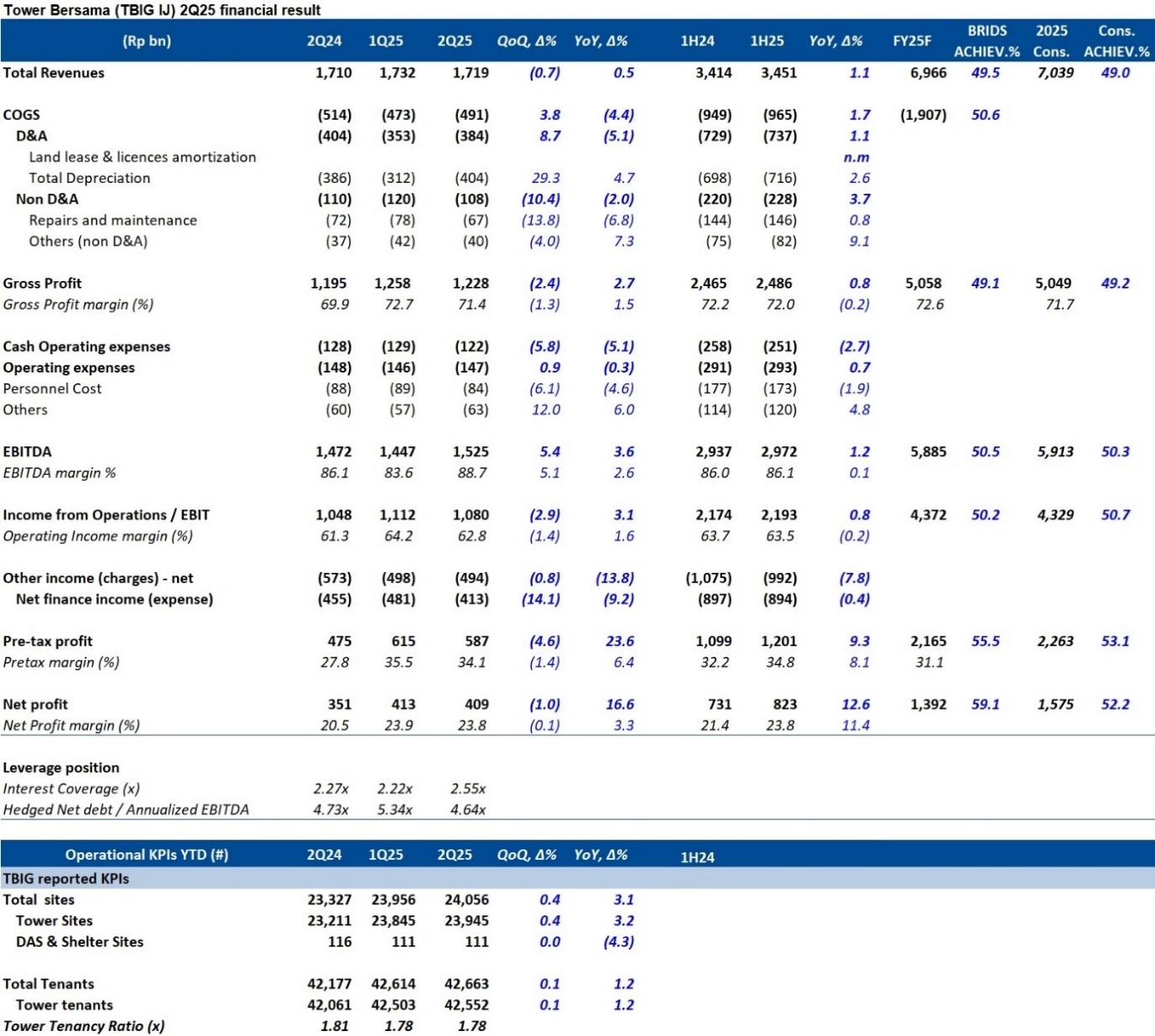
Task: Select the 2Q25 column header in financial table
Action: pos(454,41)
